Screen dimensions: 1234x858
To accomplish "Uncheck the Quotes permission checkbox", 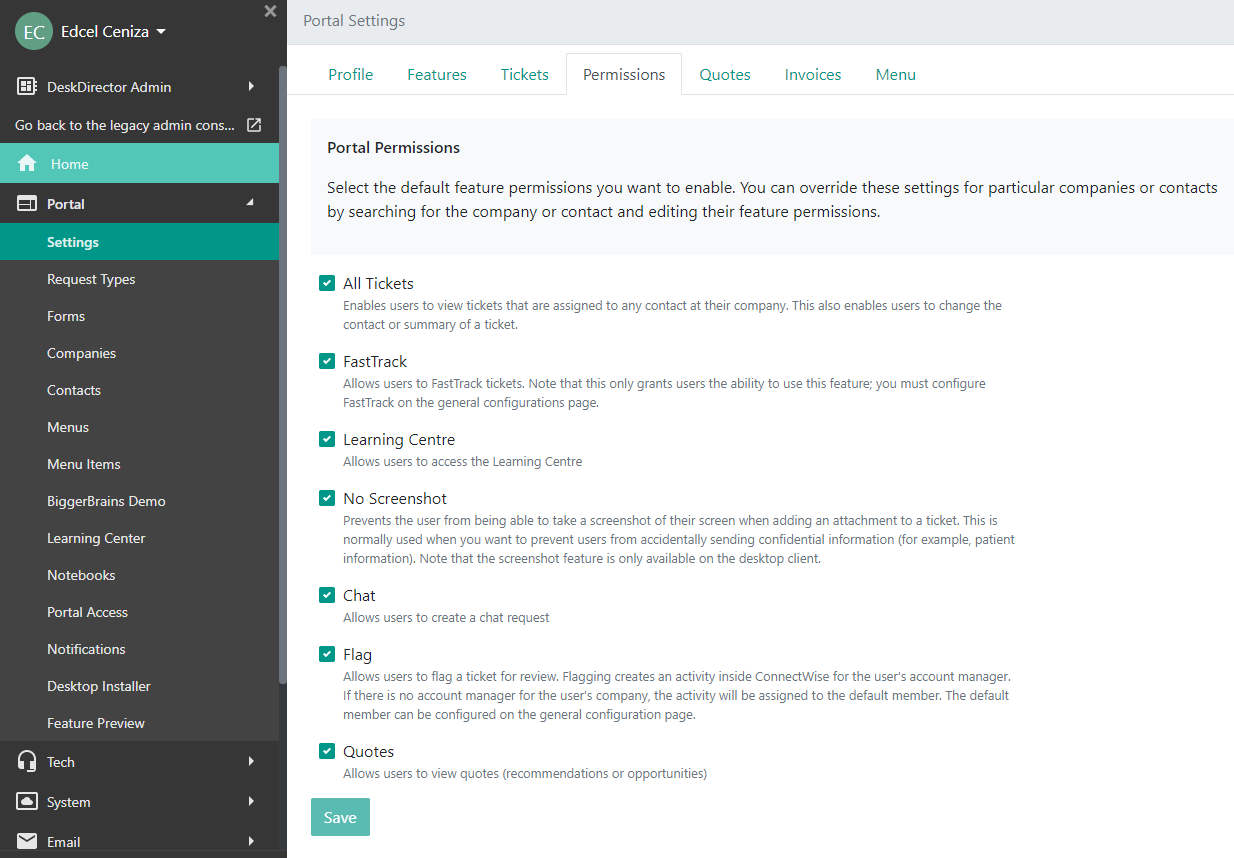I will coord(327,751).
